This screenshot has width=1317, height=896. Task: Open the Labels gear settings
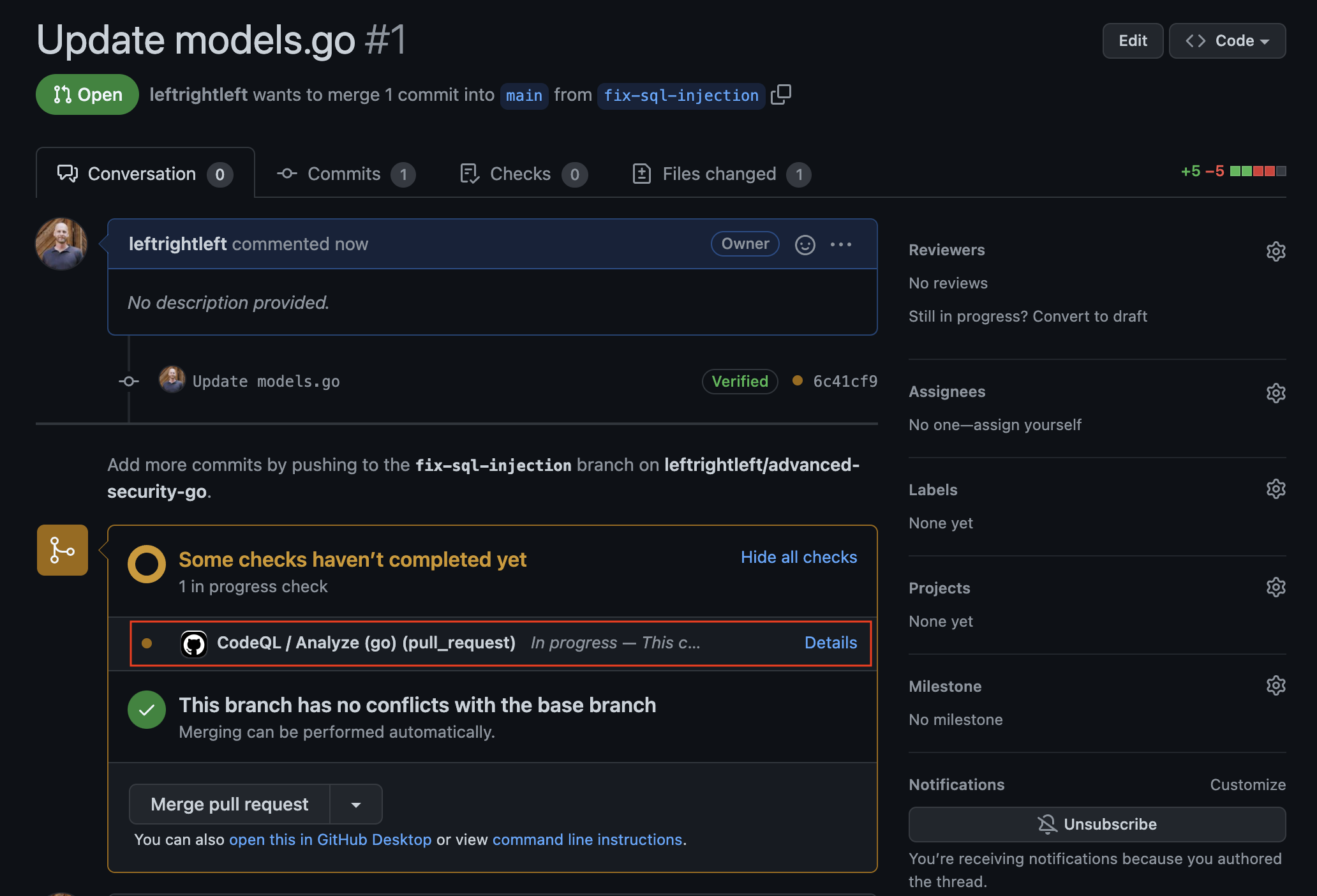[x=1275, y=489]
